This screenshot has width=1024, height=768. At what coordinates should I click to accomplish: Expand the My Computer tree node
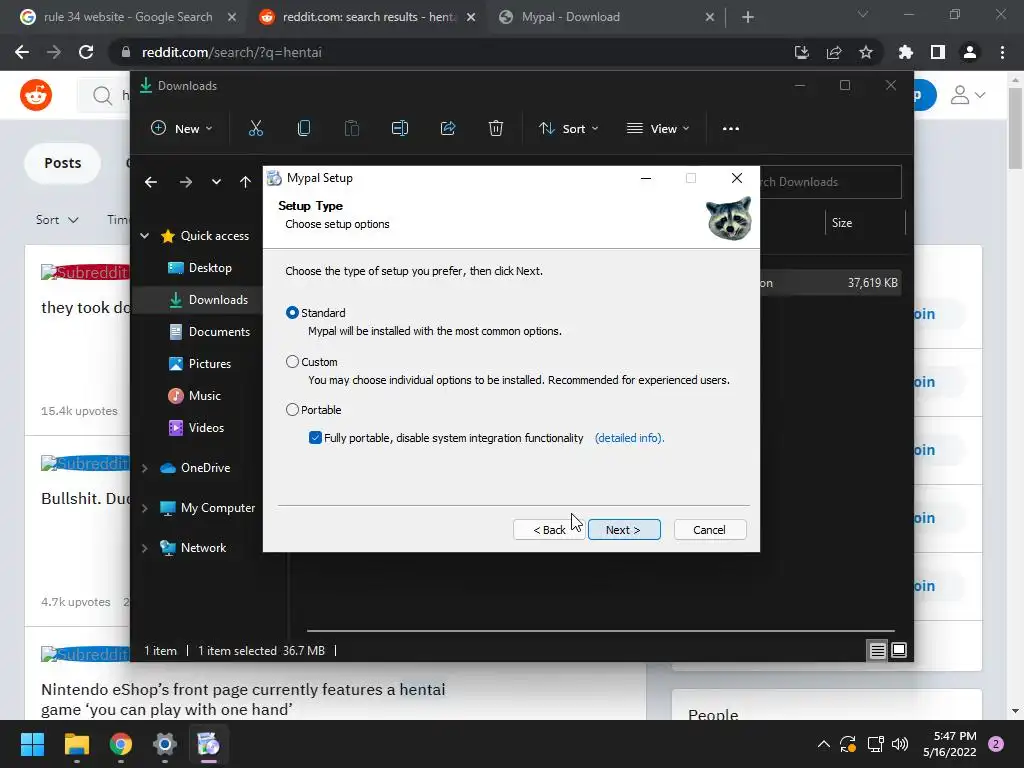pos(144,508)
